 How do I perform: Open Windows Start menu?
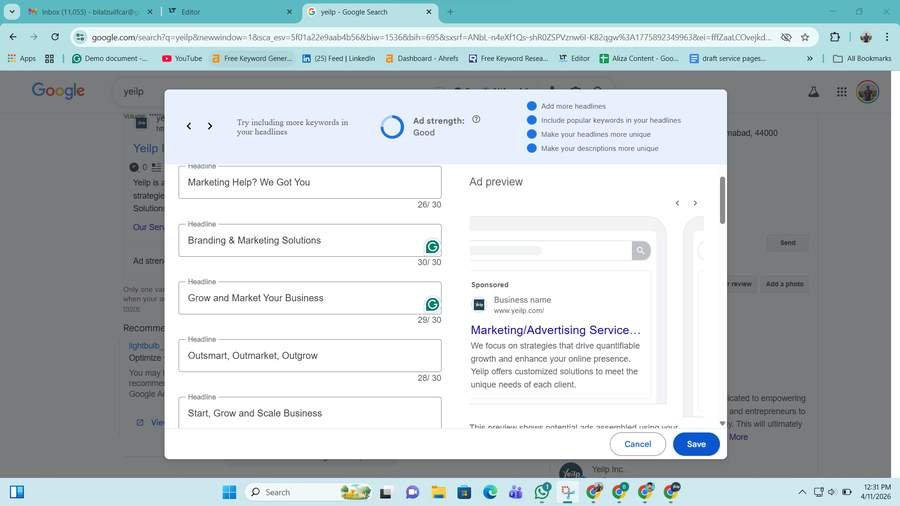click(x=229, y=492)
